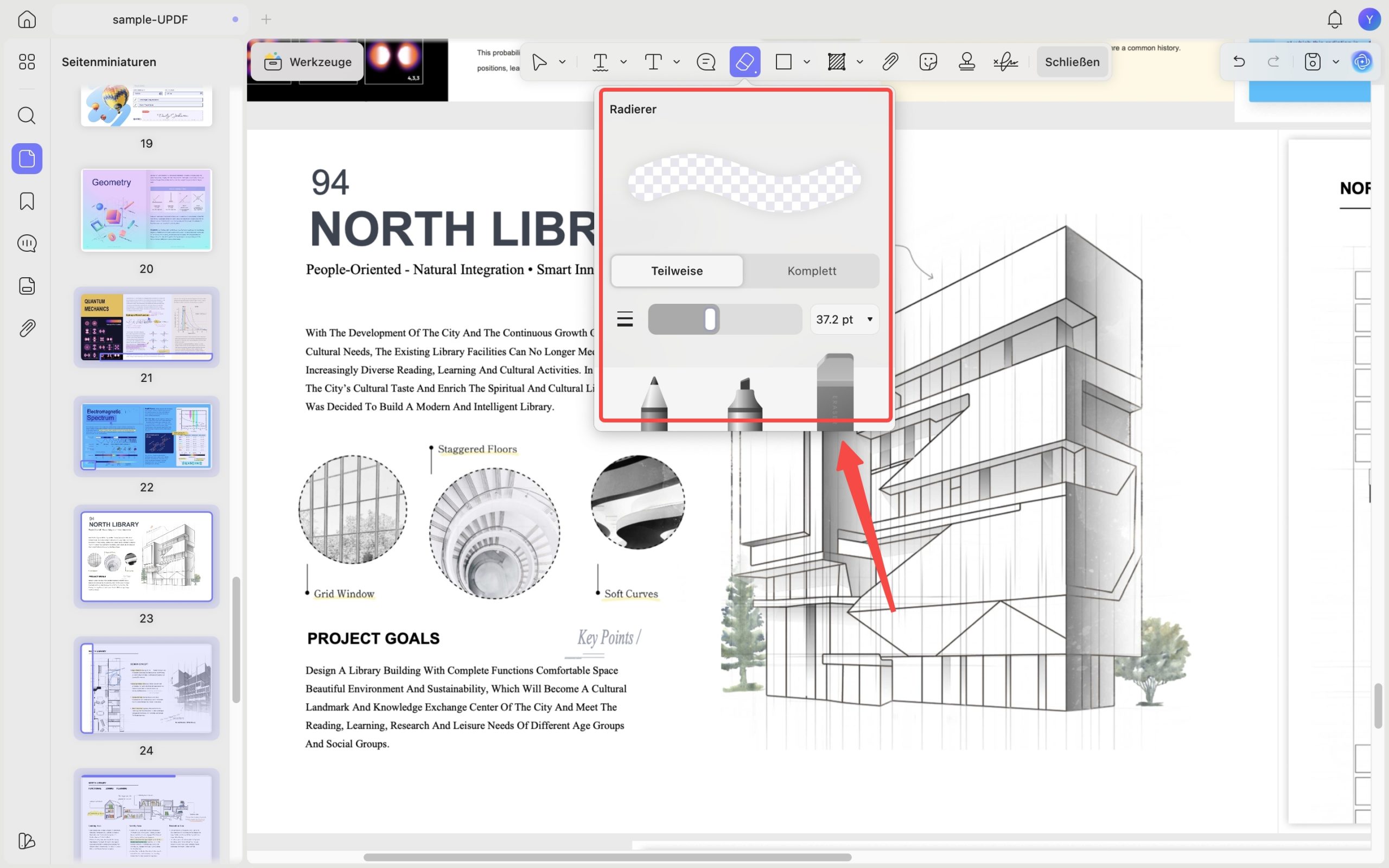Image resolution: width=1389 pixels, height=868 pixels.
Task: Switch eraser mode to Komplett
Action: [x=811, y=271]
